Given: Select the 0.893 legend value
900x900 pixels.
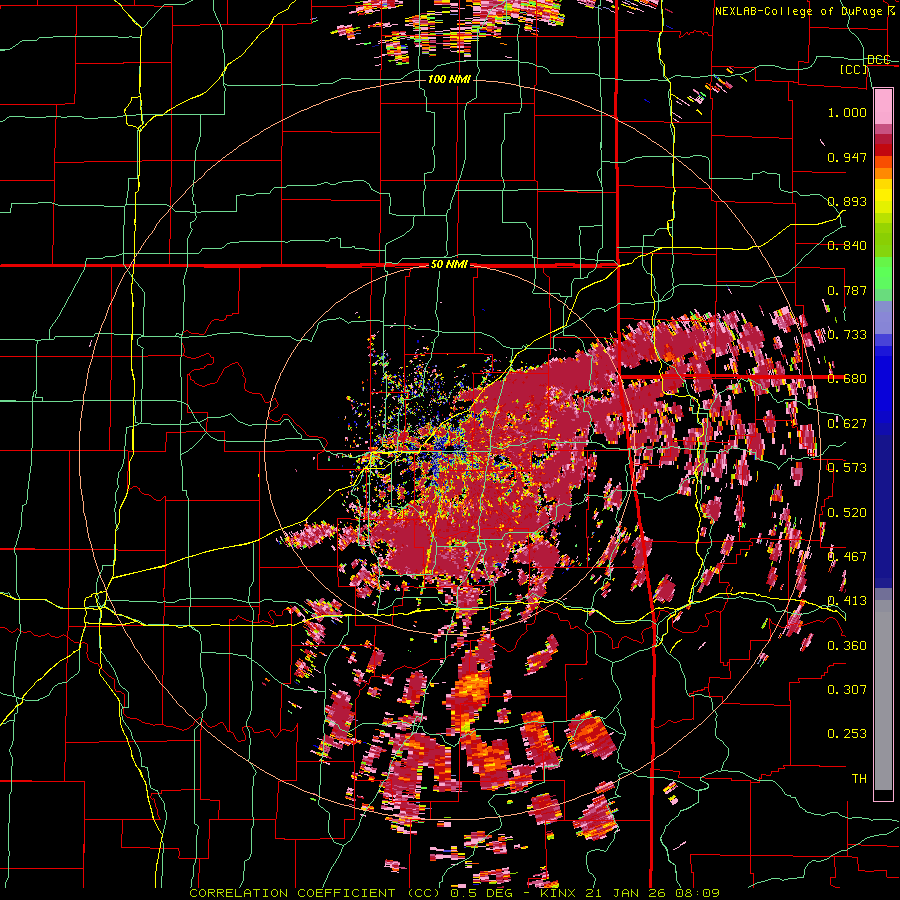Looking at the screenshot, I should (x=847, y=201).
